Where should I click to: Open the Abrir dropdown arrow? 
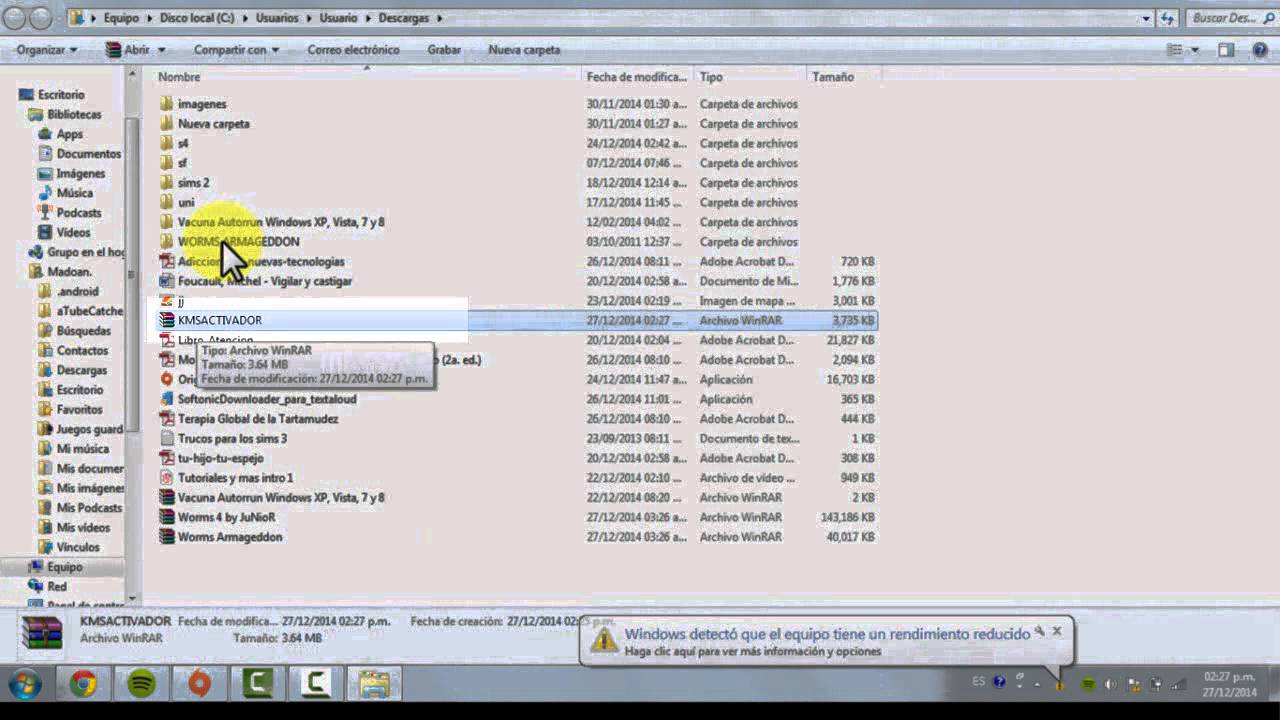(161, 50)
